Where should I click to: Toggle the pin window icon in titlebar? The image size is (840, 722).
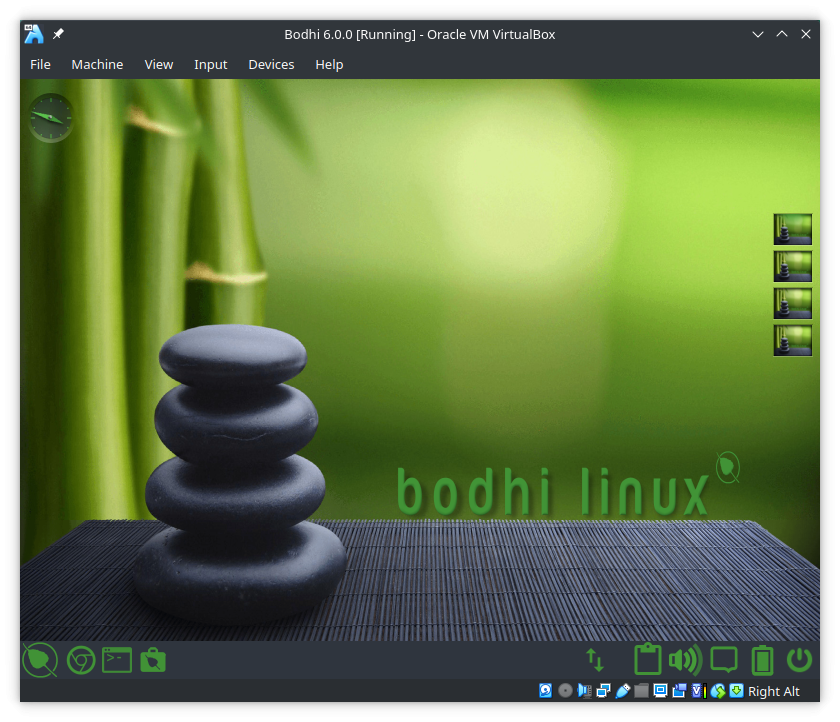click(59, 34)
